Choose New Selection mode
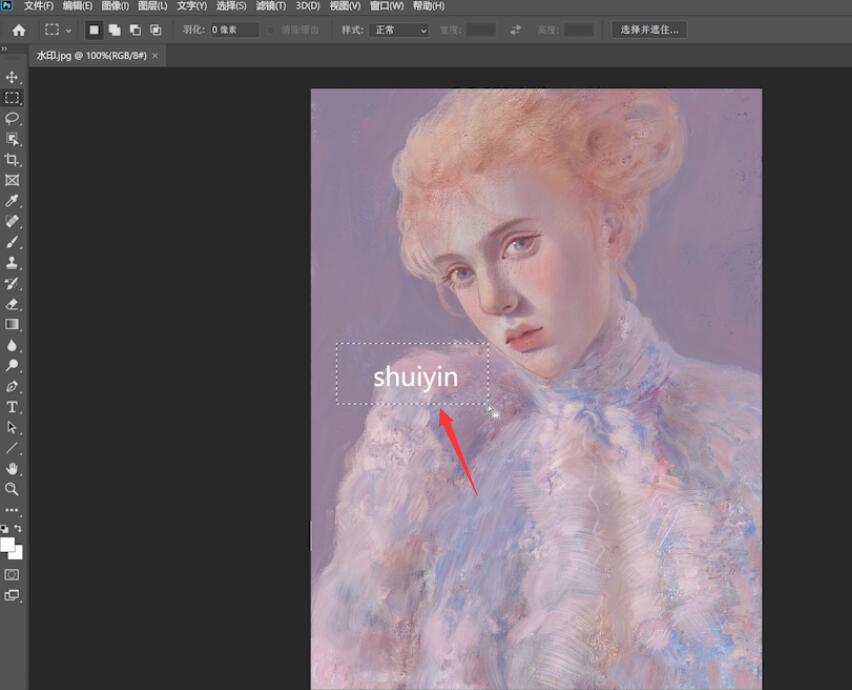 point(94,30)
